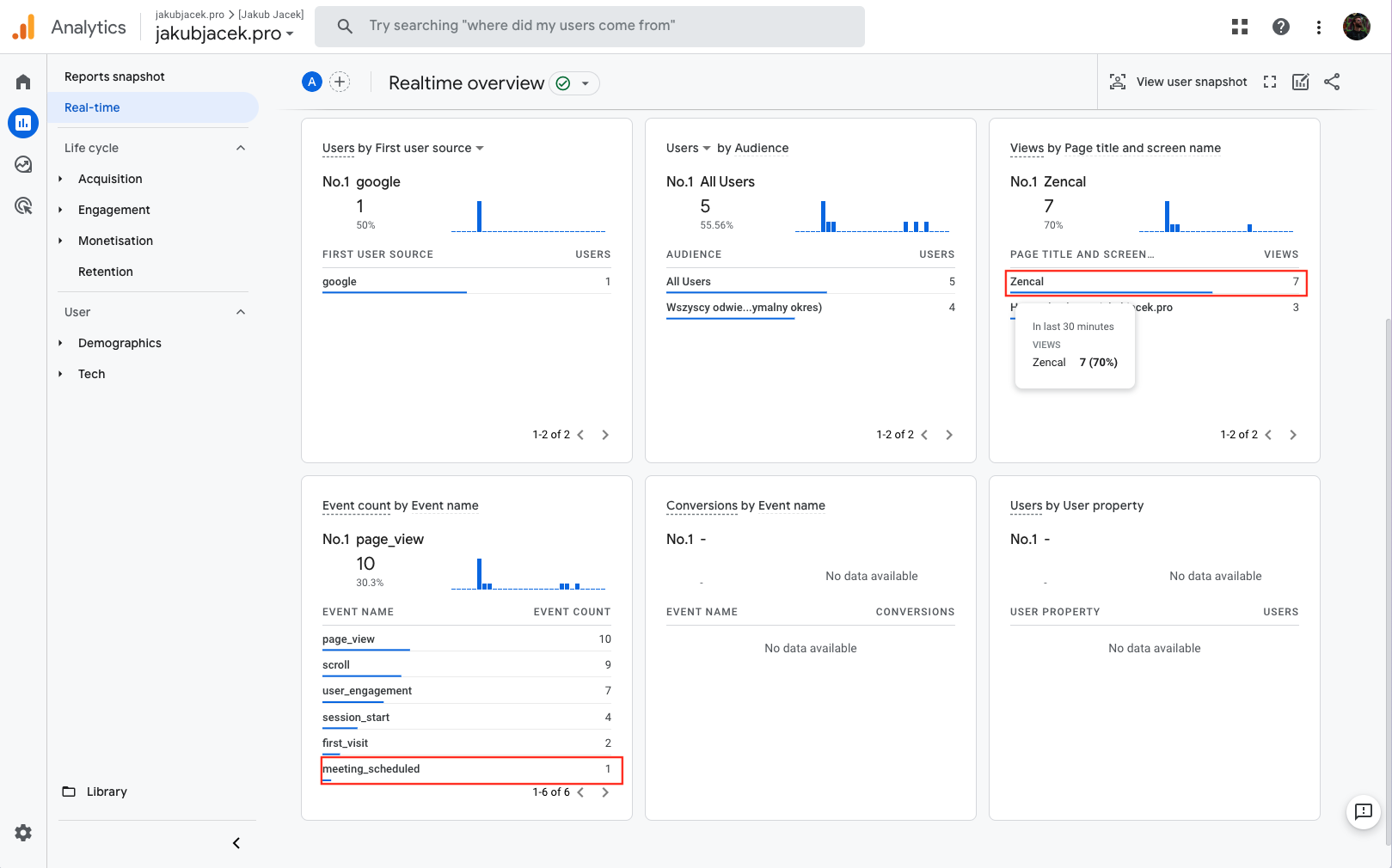
Task: Open the Home page from the sidebar
Action: point(22,81)
